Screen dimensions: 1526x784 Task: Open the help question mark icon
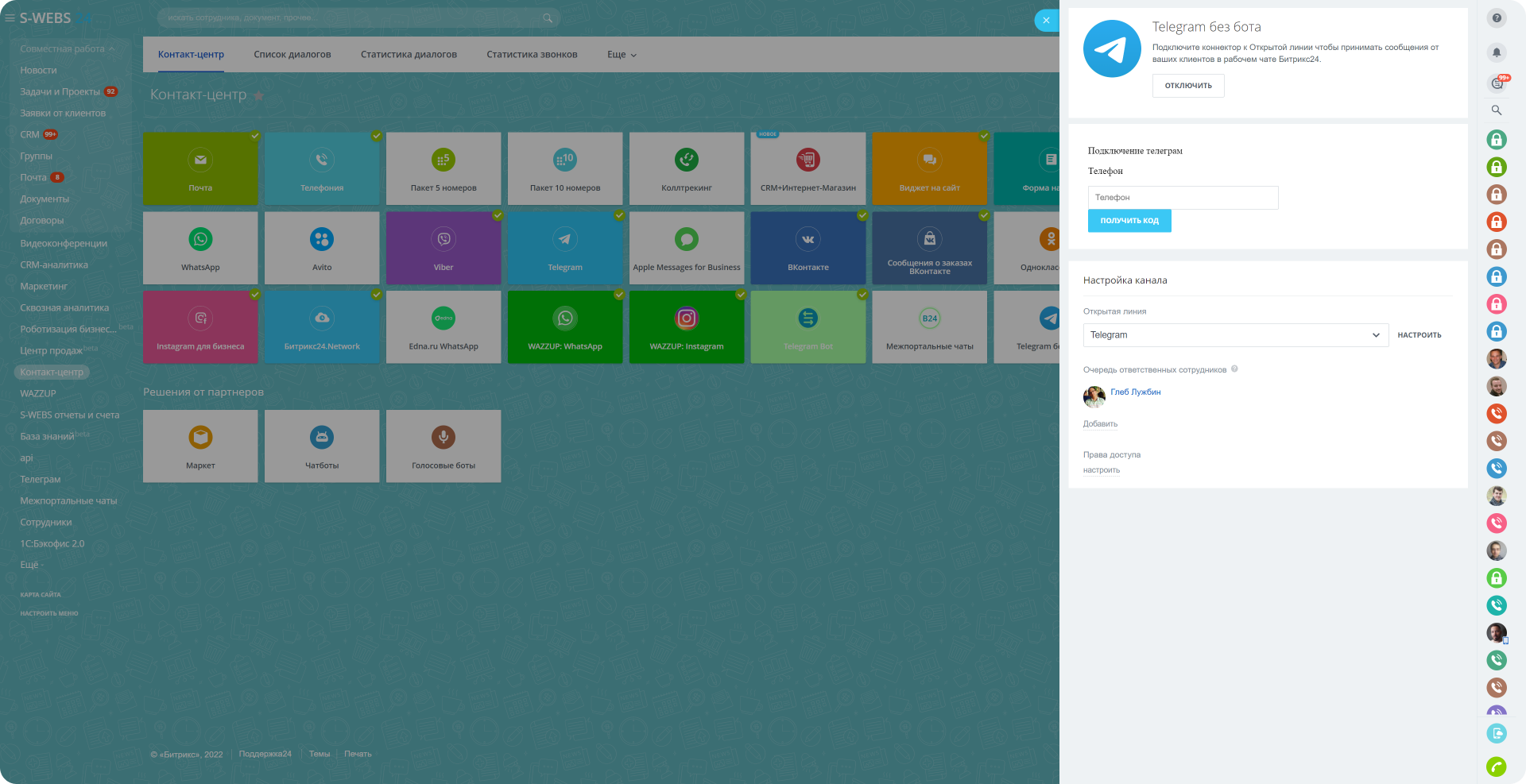click(x=1497, y=18)
